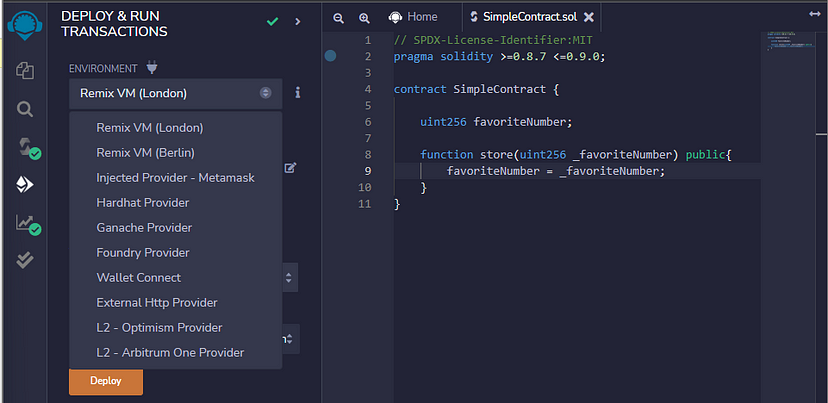Open the Remix VM (London) environment combo box

[175, 93]
